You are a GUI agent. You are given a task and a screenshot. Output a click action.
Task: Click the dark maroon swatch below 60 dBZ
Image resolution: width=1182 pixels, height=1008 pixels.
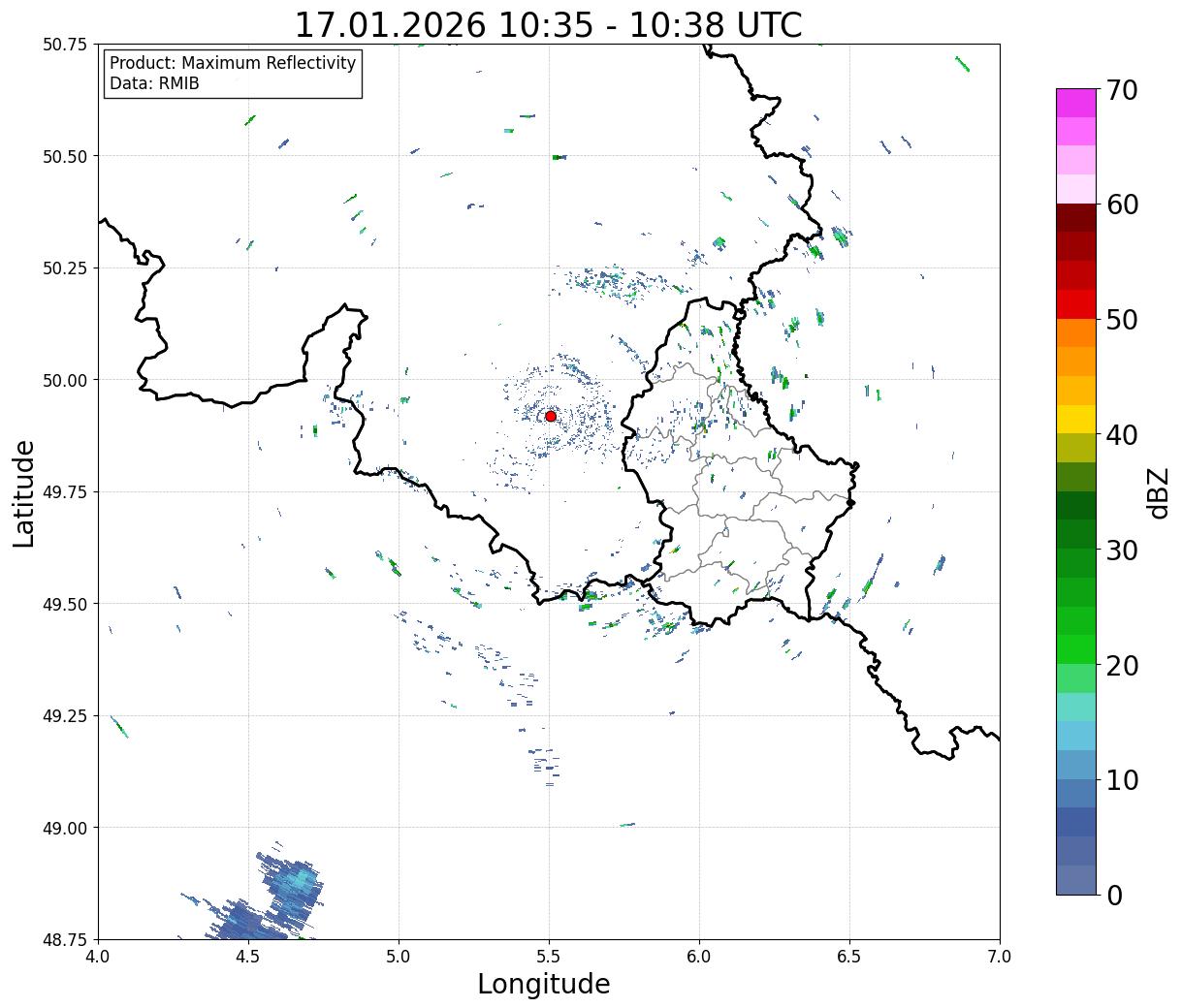click(x=1076, y=218)
